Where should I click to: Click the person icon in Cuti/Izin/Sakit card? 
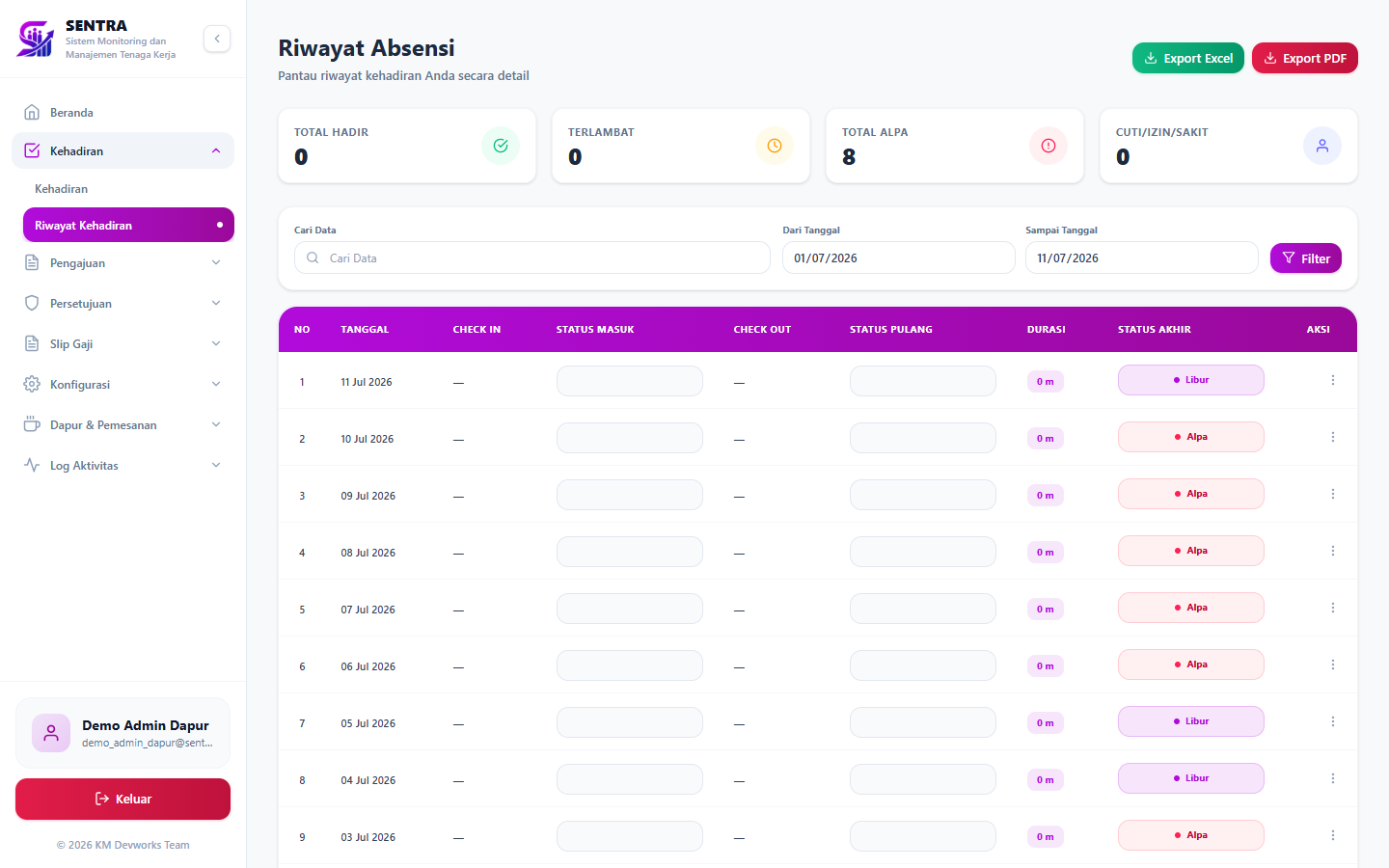pyautogui.click(x=1322, y=146)
